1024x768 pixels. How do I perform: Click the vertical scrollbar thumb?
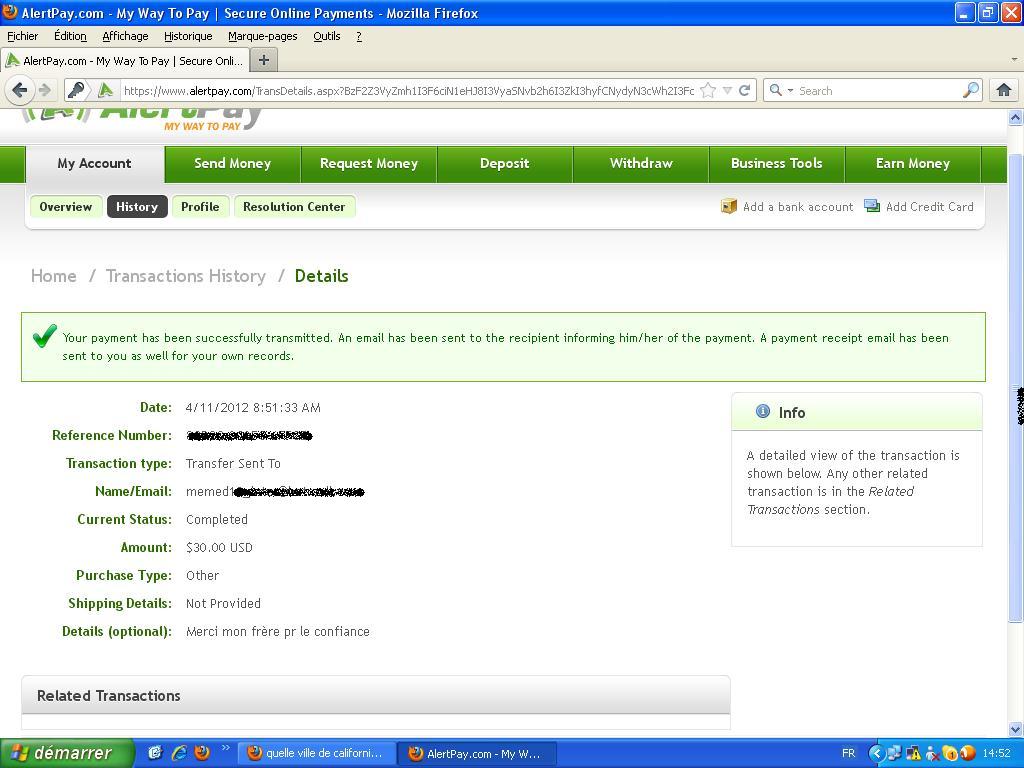(1015, 389)
